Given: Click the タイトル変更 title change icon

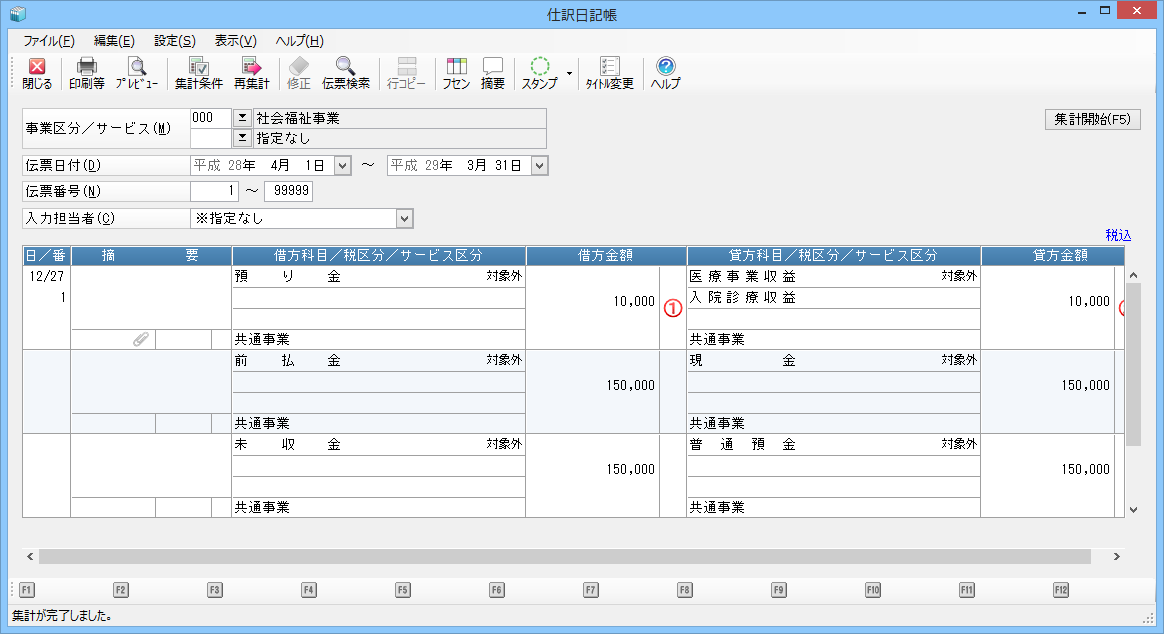Looking at the screenshot, I should click(x=609, y=74).
